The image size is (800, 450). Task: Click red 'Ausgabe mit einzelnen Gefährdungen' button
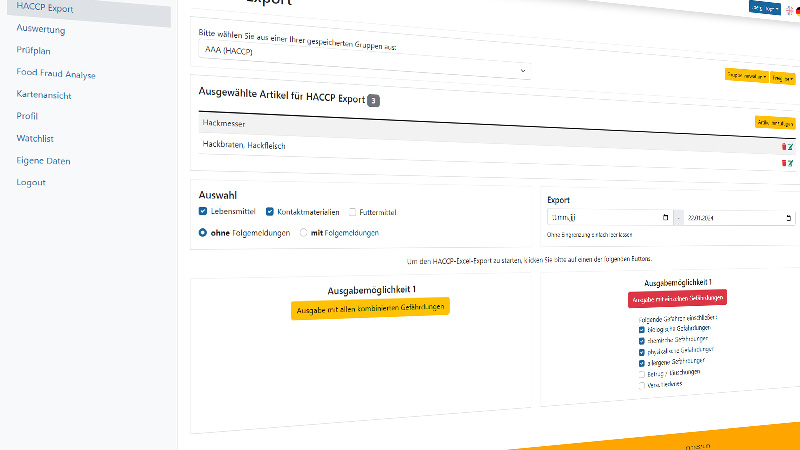pos(677,298)
